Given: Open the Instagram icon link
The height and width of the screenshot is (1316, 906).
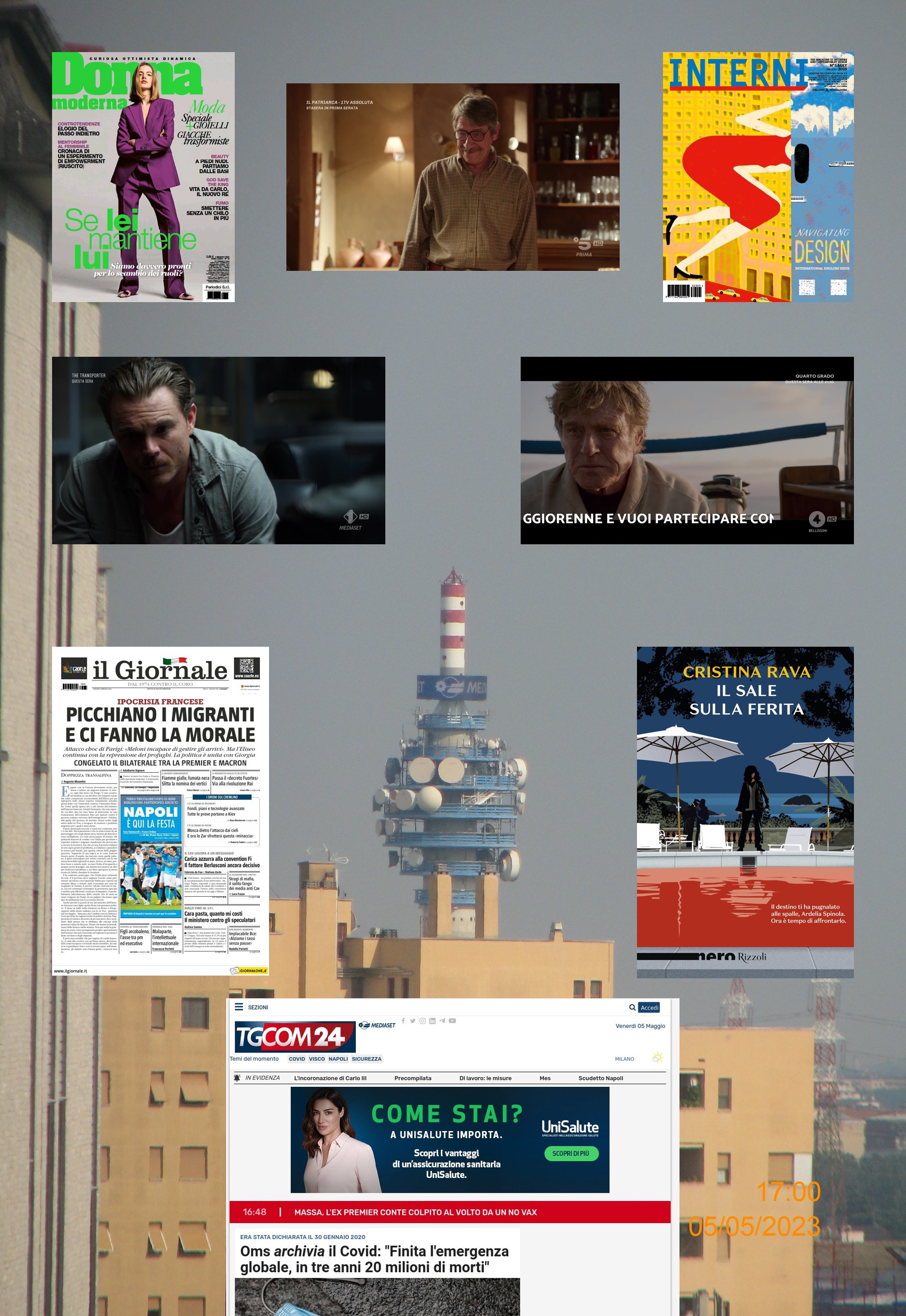Looking at the screenshot, I should point(422,1021).
